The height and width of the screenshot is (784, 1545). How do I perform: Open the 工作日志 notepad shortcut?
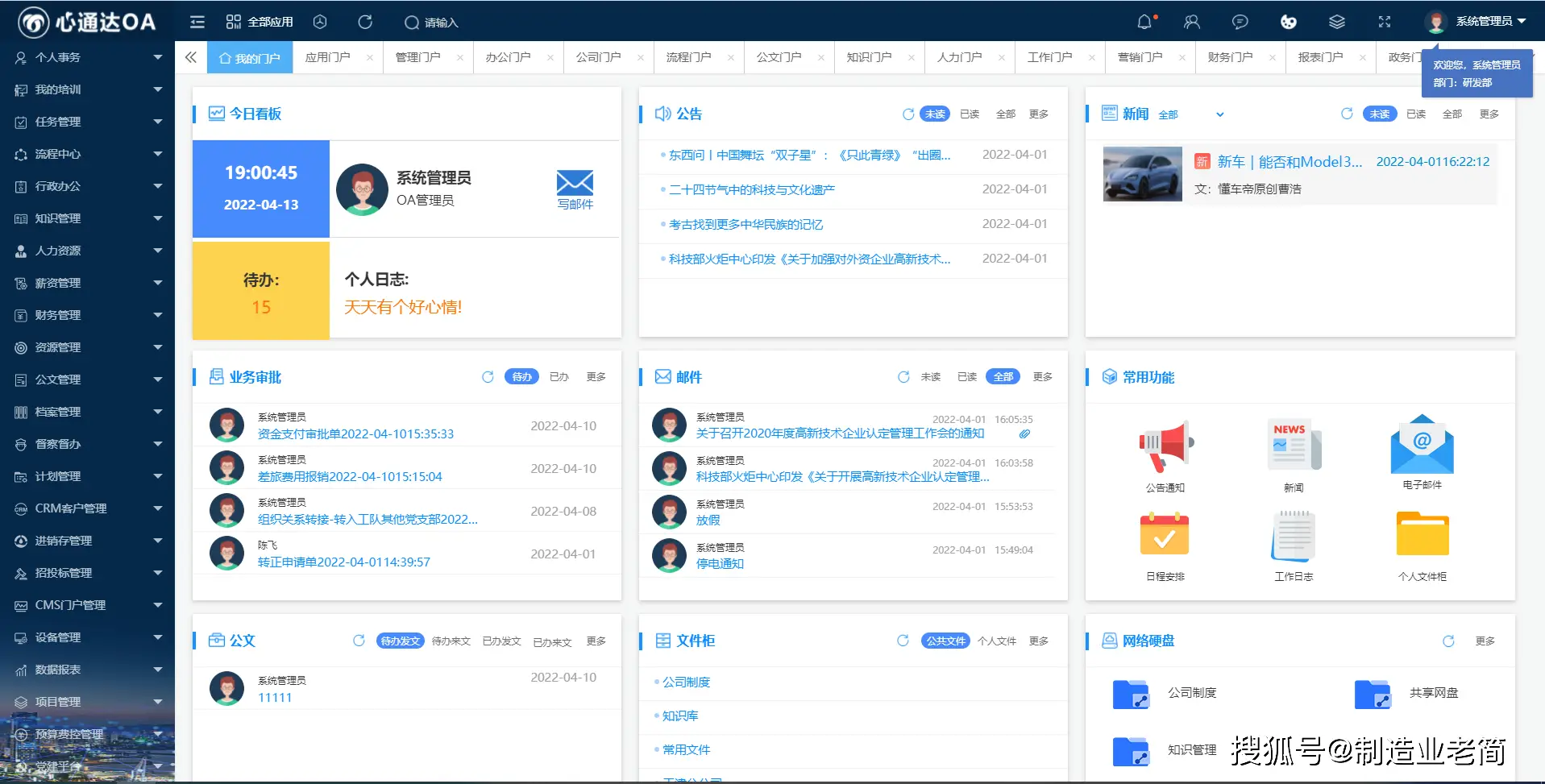tap(1294, 535)
